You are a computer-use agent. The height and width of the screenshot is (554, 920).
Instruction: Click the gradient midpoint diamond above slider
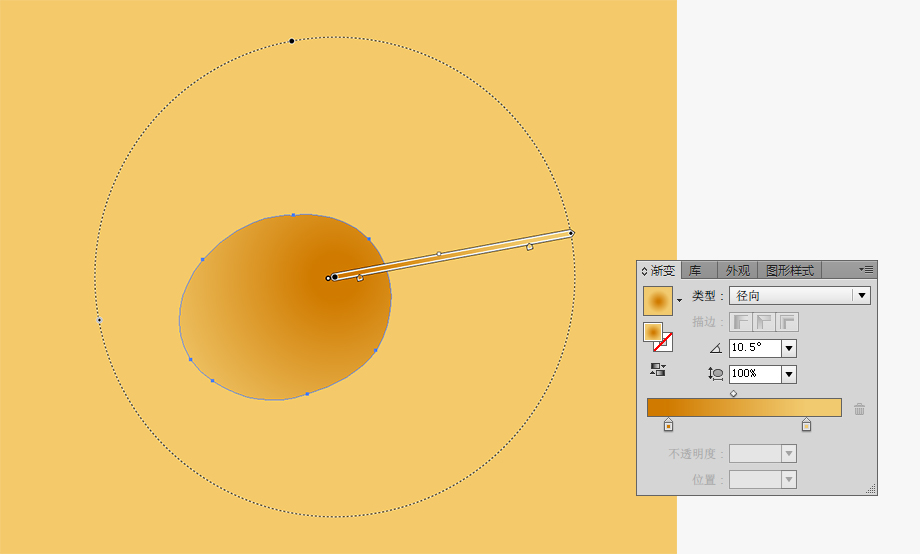coord(733,393)
